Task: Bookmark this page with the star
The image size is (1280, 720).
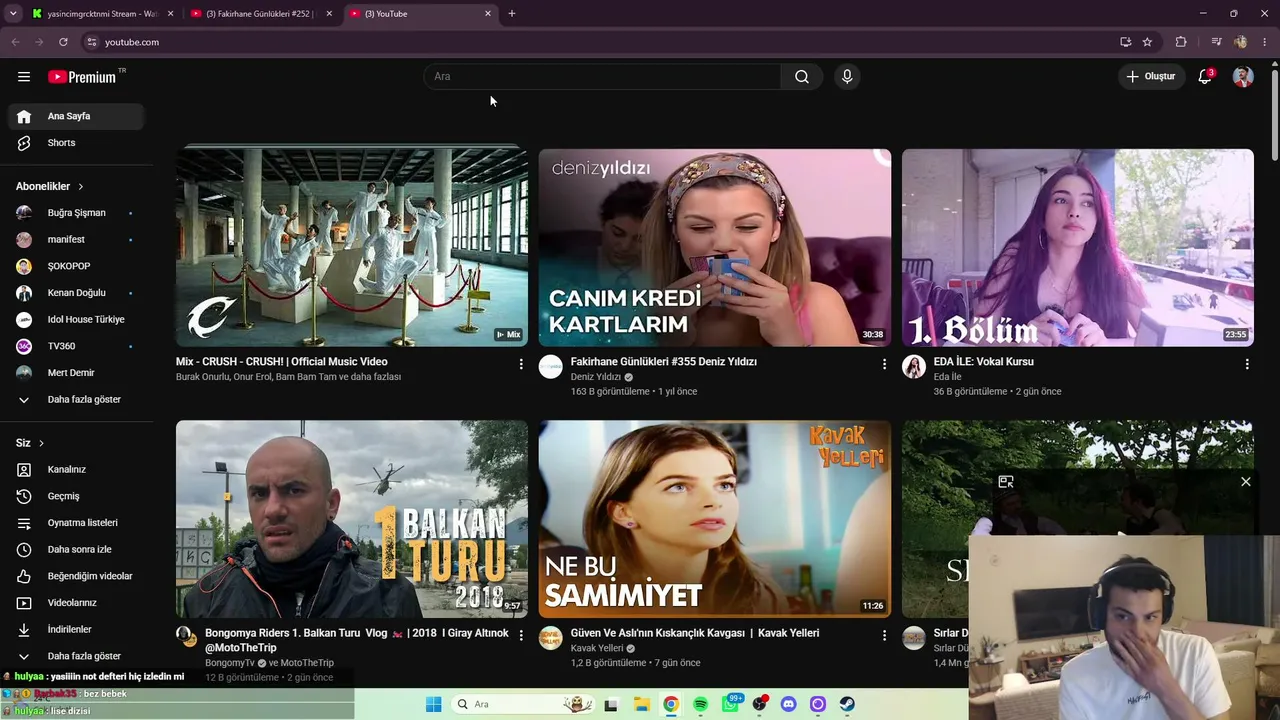Action: [x=1147, y=42]
